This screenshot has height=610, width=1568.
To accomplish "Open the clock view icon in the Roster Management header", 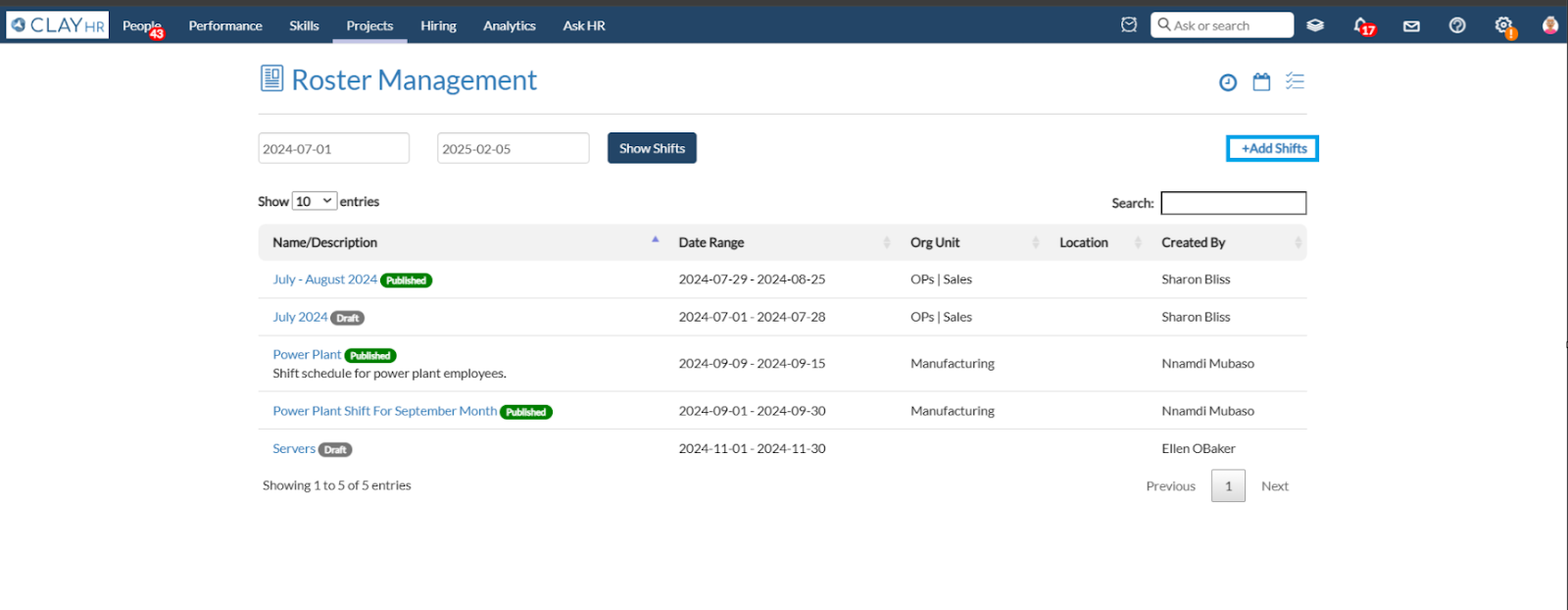I will tap(1228, 82).
